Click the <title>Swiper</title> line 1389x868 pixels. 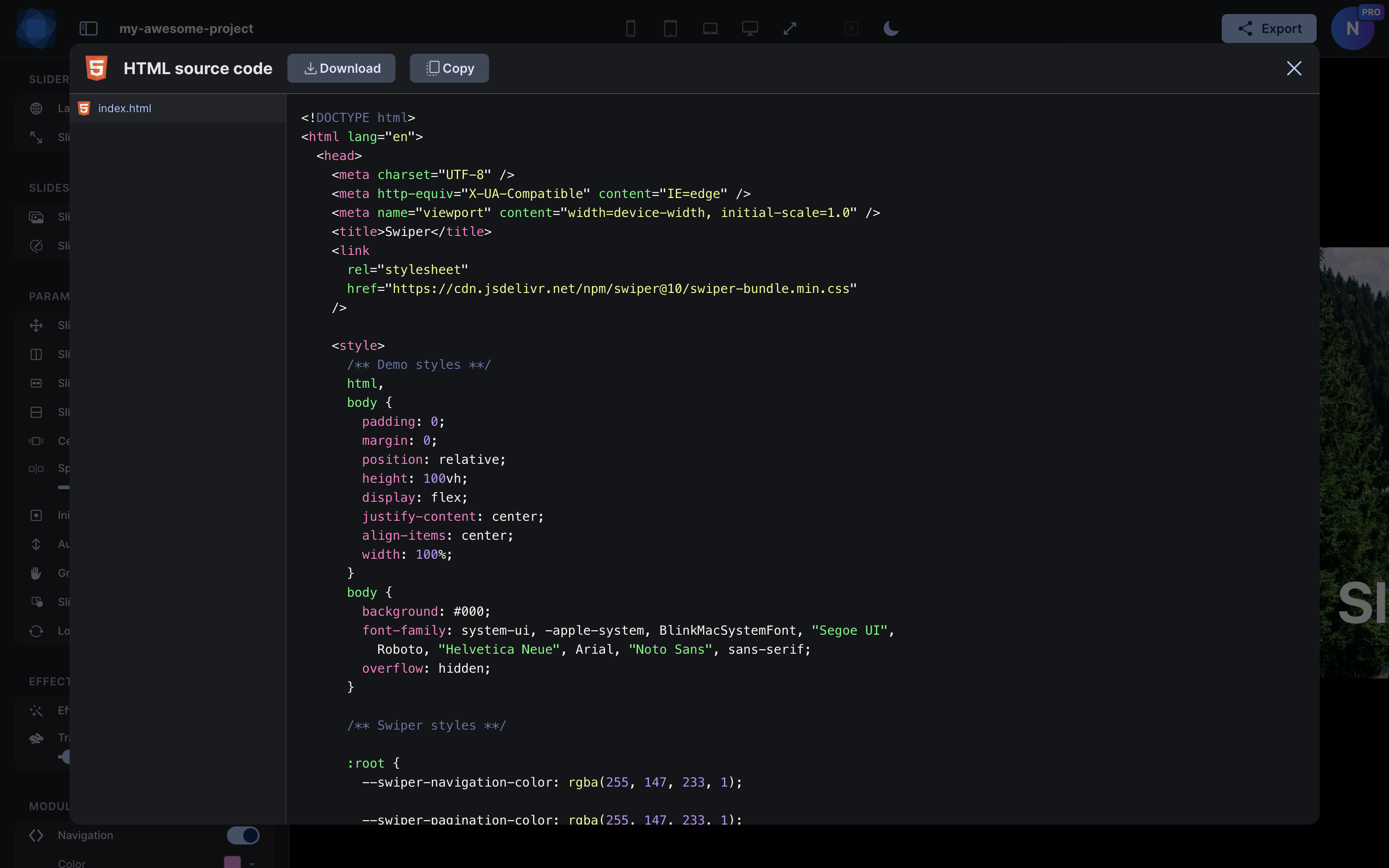(x=411, y=232)
